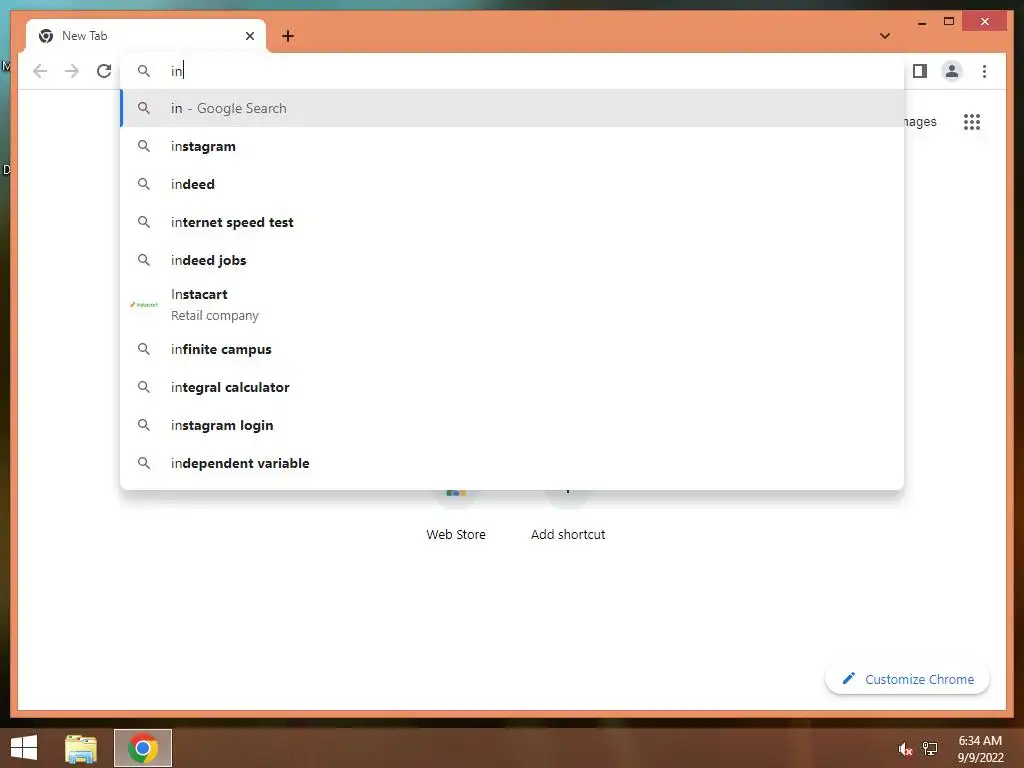Open a new tab with plus button
The height and width of the screenshot is (768, 1024).
[288, 36]
